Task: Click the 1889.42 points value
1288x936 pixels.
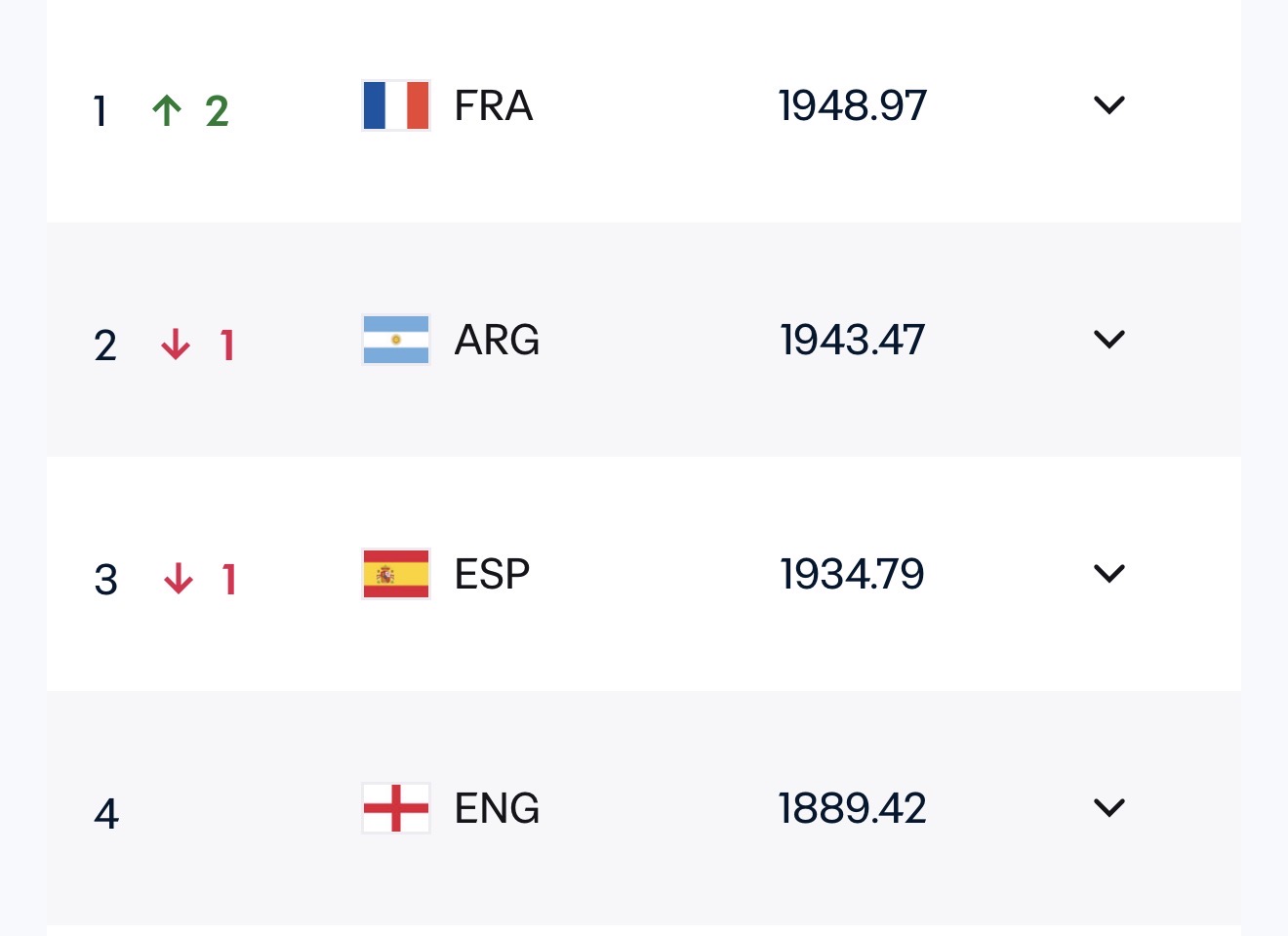Action: pyautogui.click(x=853, y=808)
